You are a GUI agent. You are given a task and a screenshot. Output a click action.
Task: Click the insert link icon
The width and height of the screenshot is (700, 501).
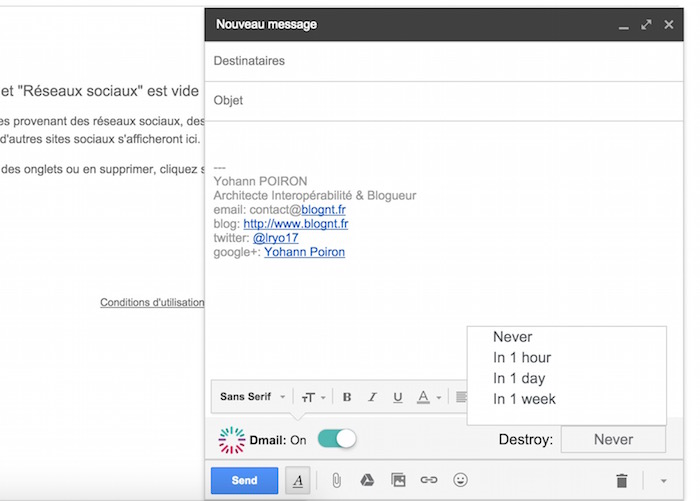[429, 480]
